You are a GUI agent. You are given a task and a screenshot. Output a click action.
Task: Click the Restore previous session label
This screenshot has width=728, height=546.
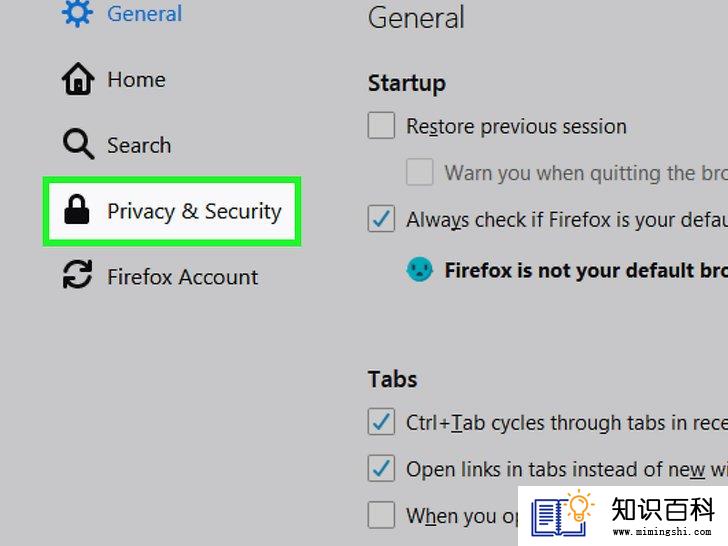(516, 126)
